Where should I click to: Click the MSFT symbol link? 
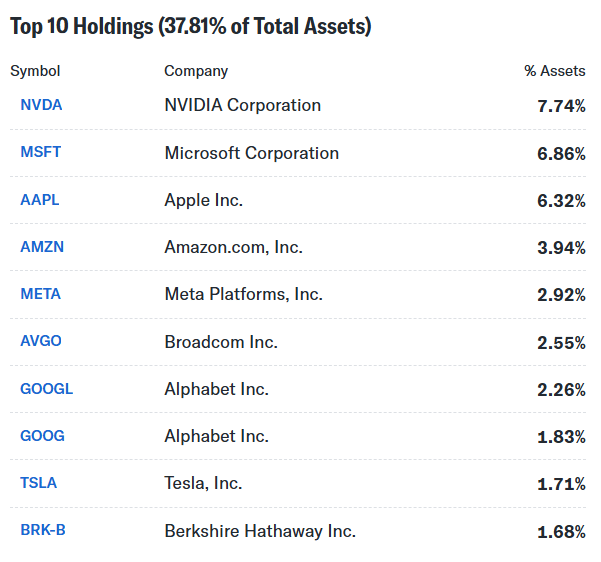click(x=41, y=153)
